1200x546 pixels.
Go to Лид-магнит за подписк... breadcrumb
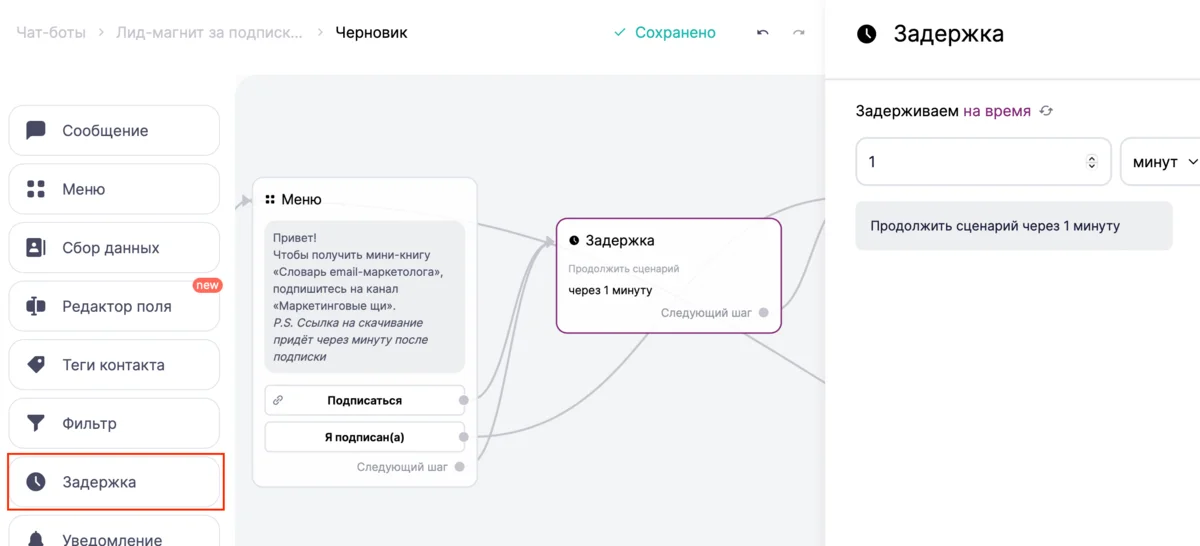(x=209, y=32)
